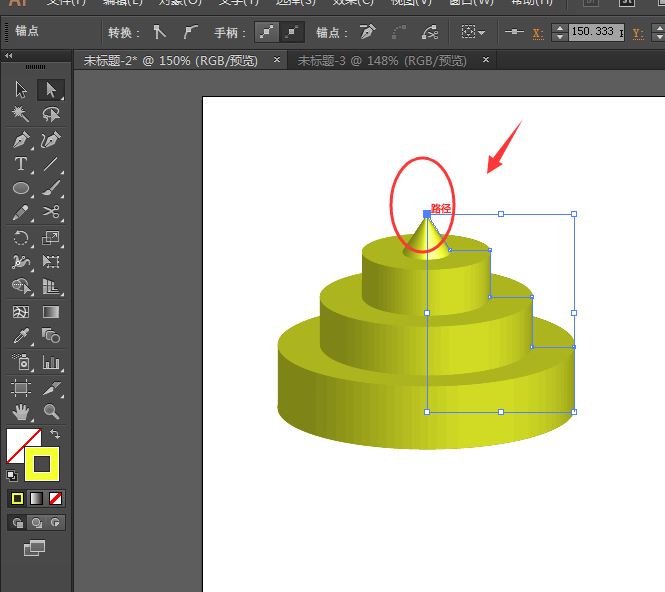
Task: Select the Zoom tool
Action: [51, 411]
